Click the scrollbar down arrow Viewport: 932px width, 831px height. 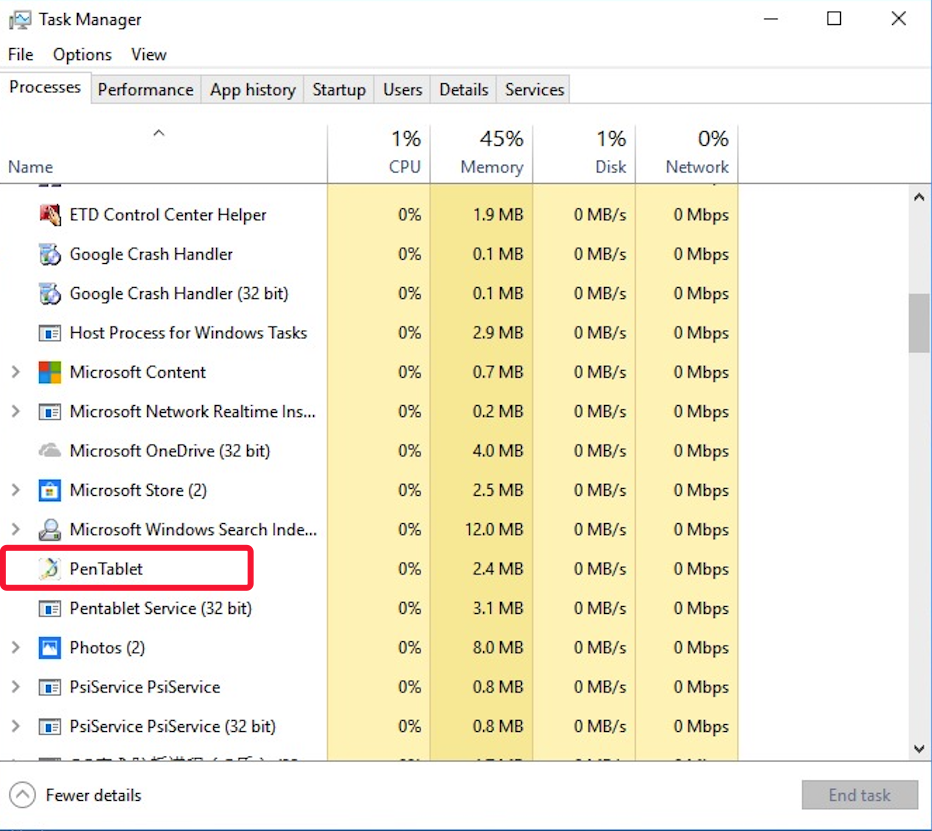coord(919,748)
